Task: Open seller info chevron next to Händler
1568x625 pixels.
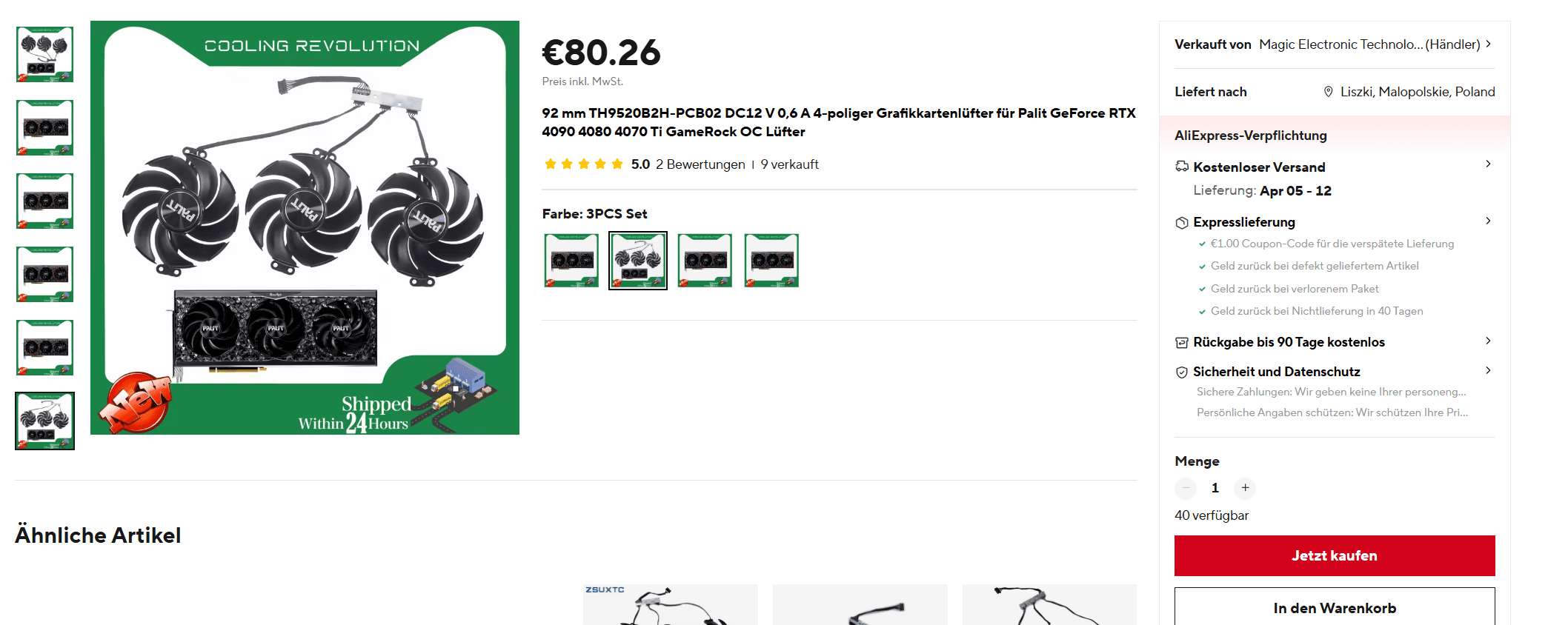Action: (1488, 44)
